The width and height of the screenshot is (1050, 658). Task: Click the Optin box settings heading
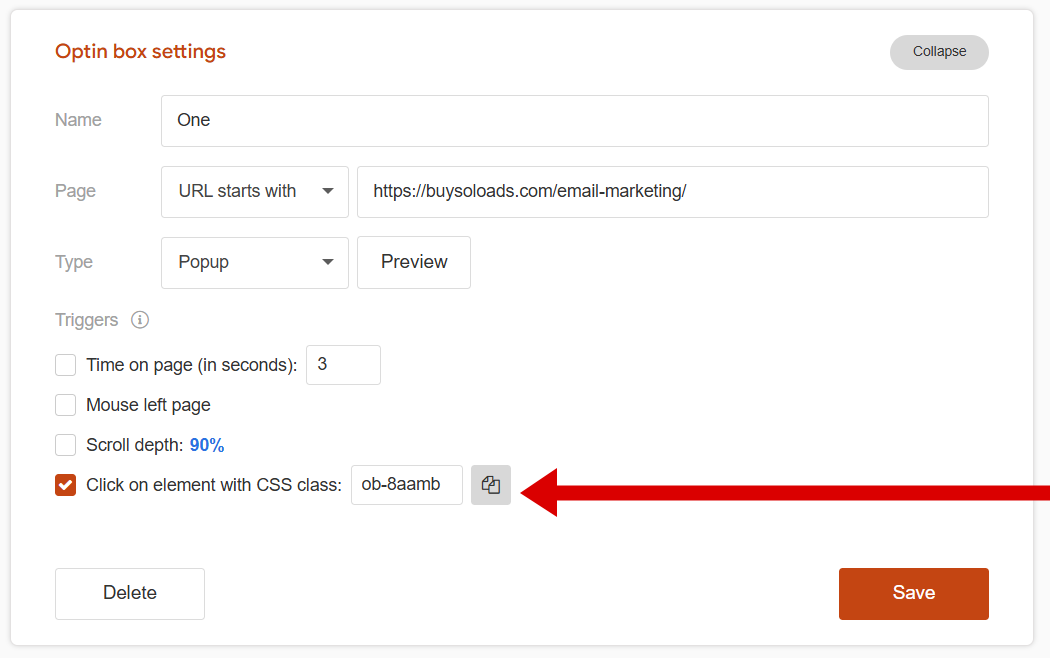pos(140,52)
